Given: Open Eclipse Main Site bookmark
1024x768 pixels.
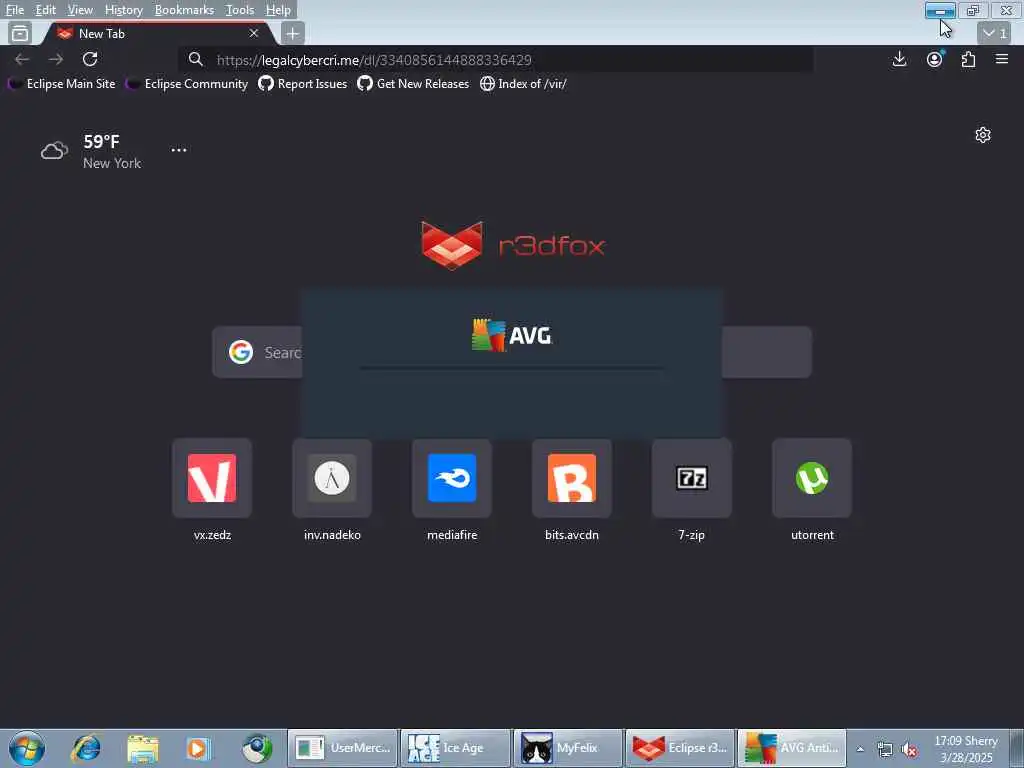Looking at the screenshot, I should pyautogui.click(x=61, y=84).
